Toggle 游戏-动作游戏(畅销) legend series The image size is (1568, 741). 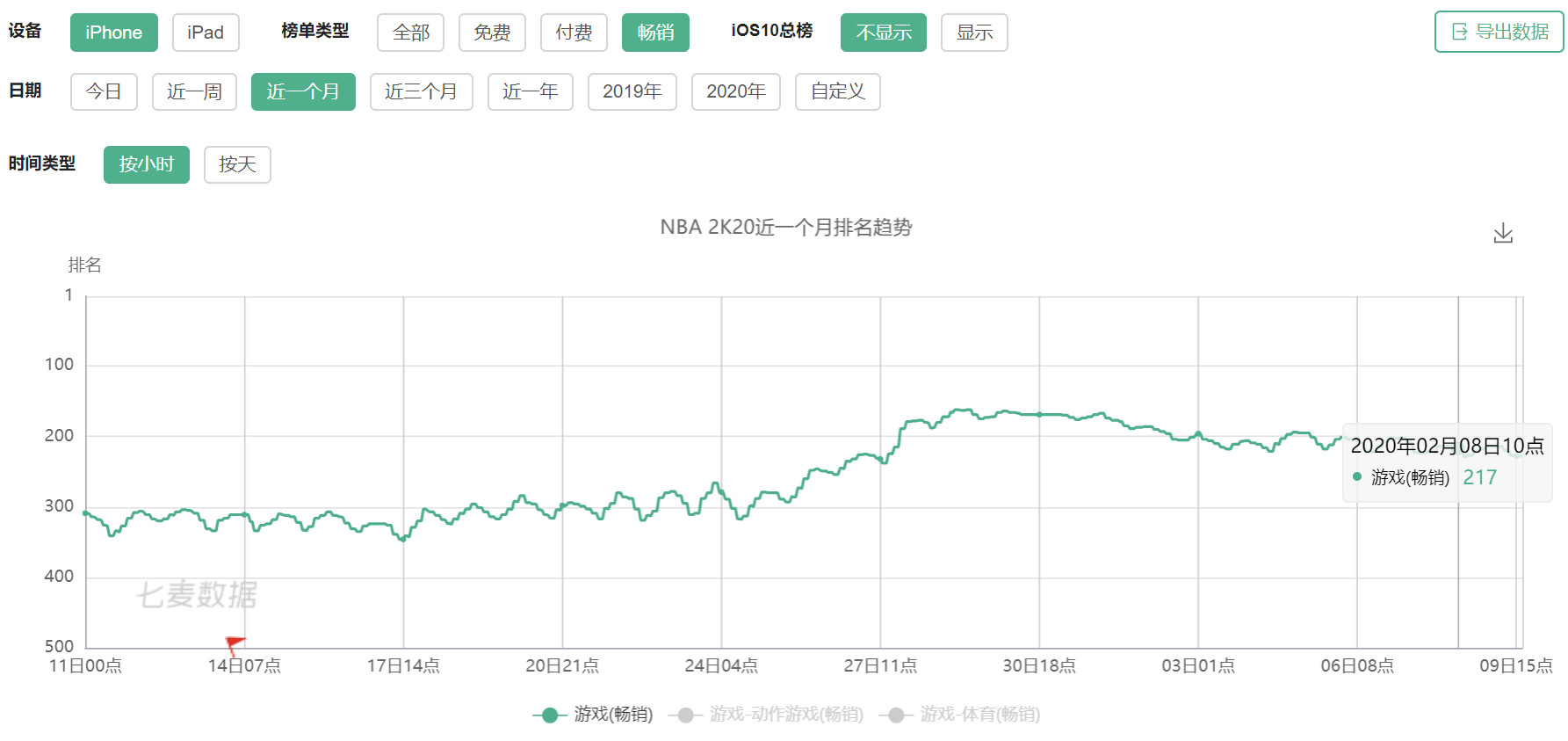766,715
